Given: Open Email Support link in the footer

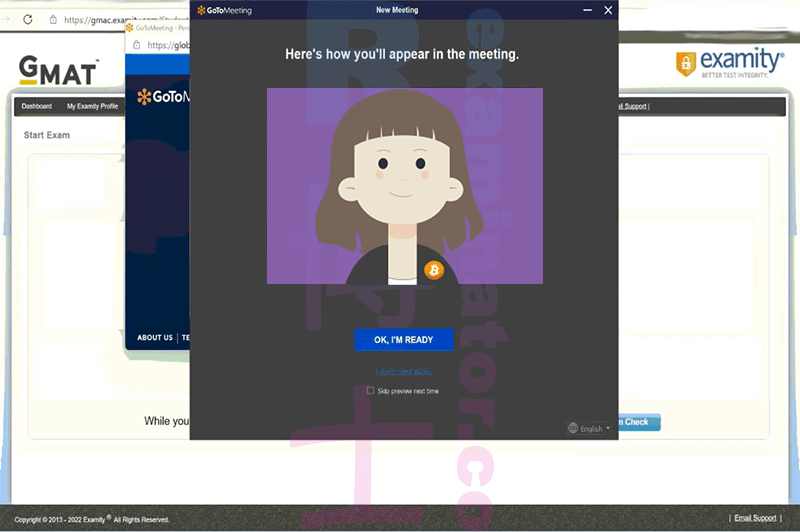Looking at the screenshot, I should (x=755, y=518).
